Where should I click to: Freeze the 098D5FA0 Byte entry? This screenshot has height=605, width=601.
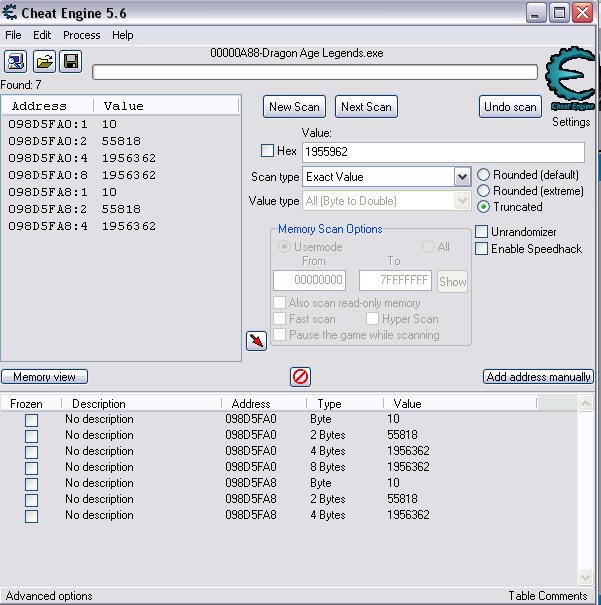(x=31, y=420)
